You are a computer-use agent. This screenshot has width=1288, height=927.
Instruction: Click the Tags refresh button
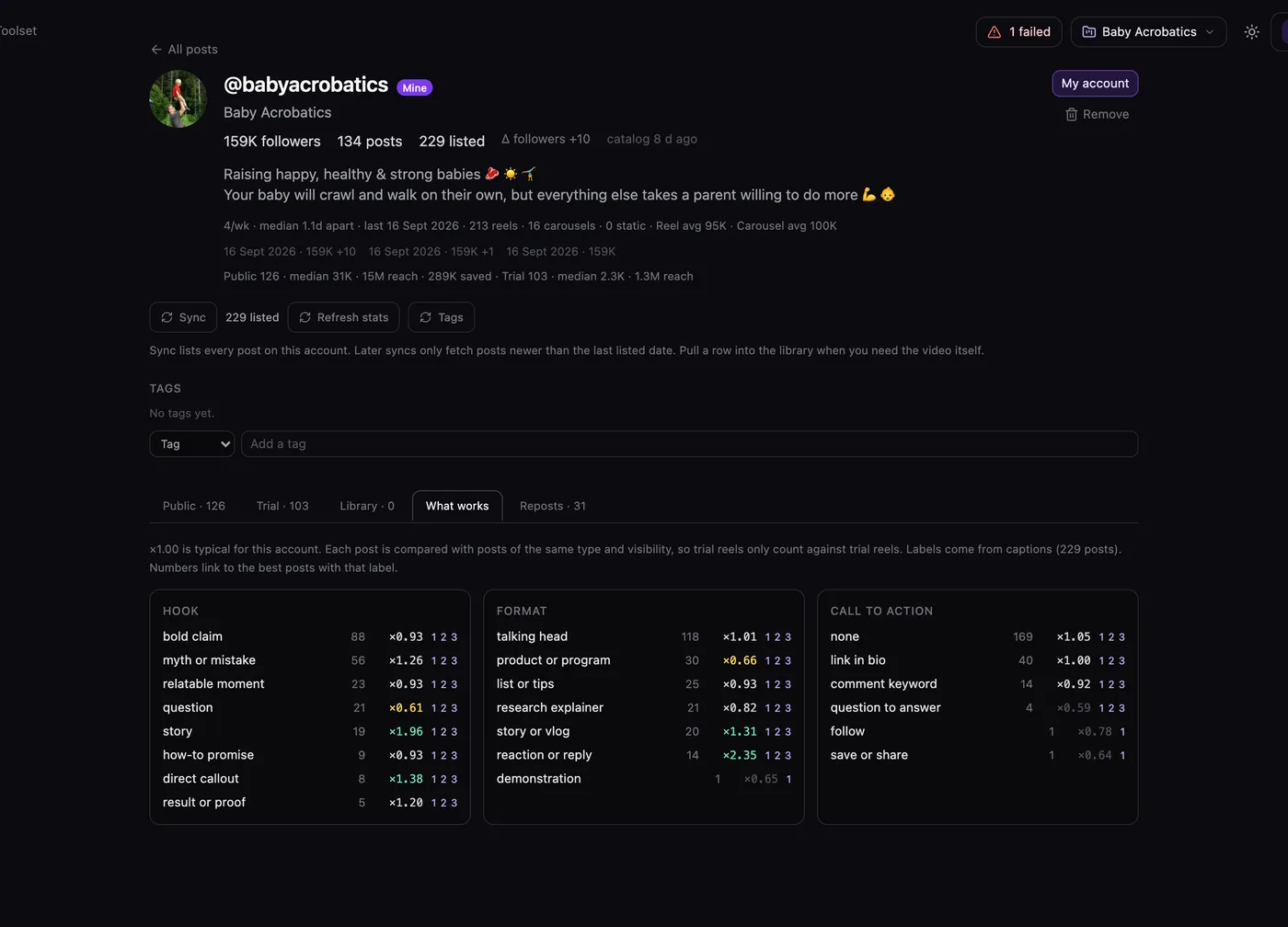point(441,317)
